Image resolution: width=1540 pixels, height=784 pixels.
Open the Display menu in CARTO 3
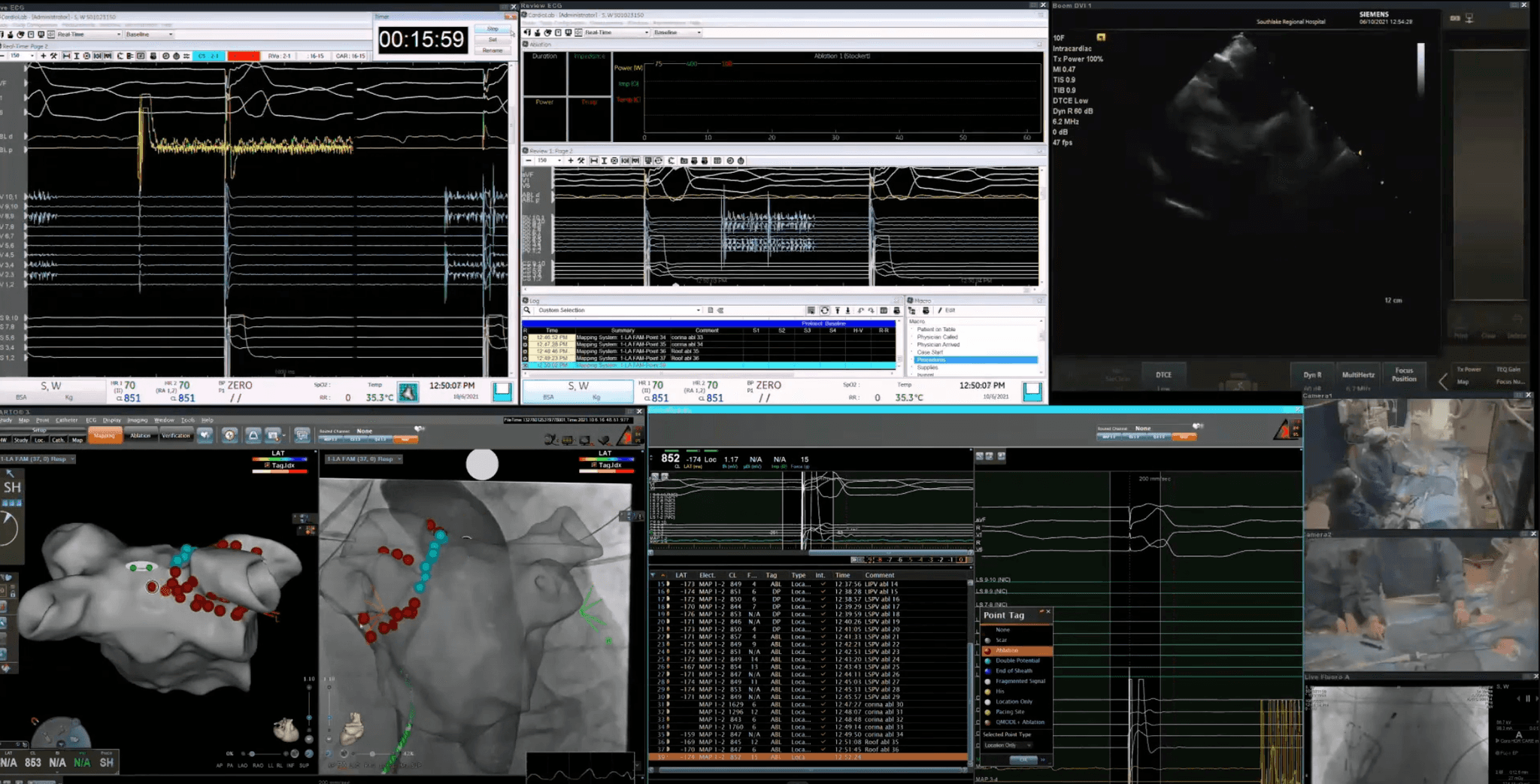111,420
